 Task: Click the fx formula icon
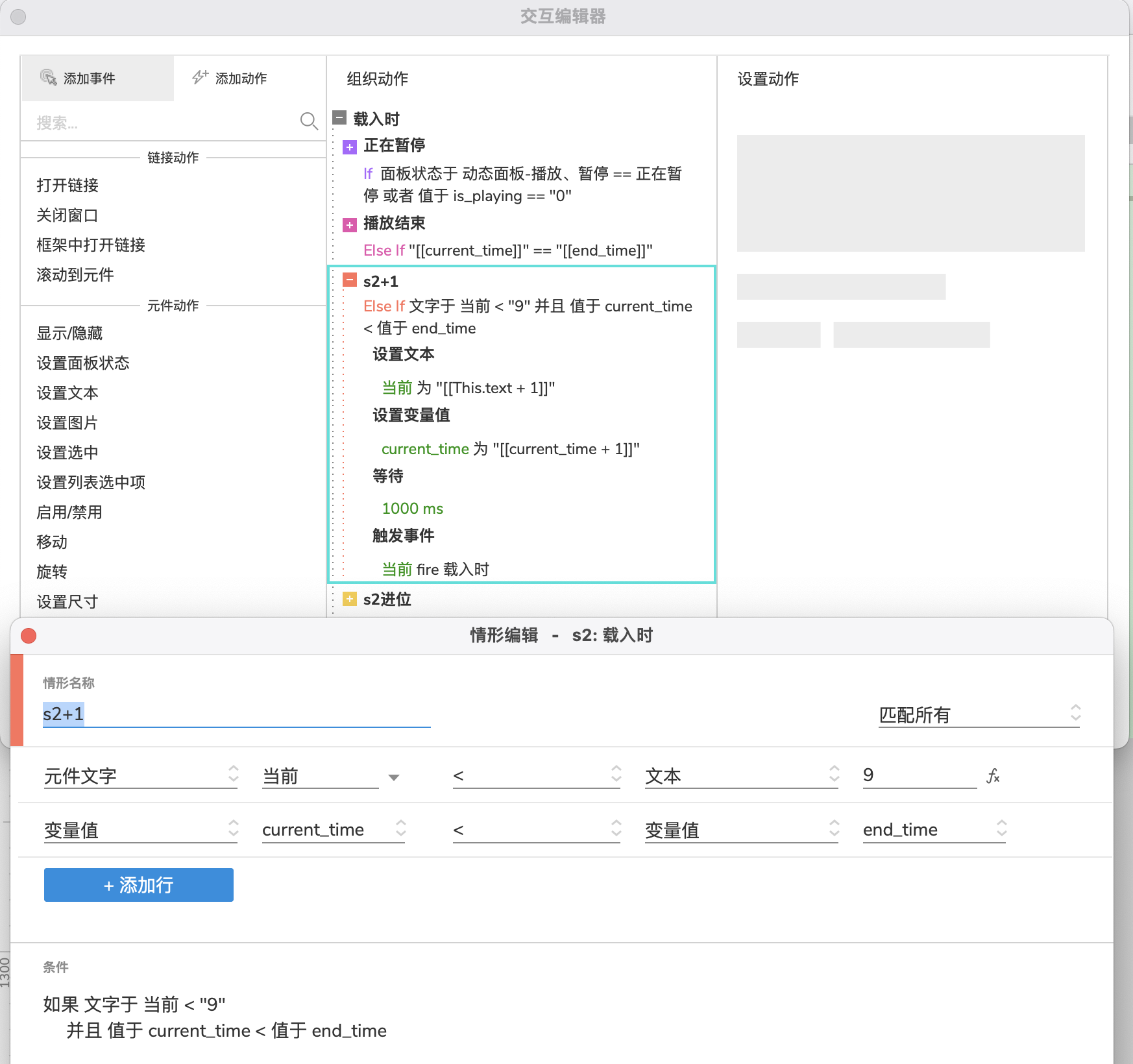993,775
